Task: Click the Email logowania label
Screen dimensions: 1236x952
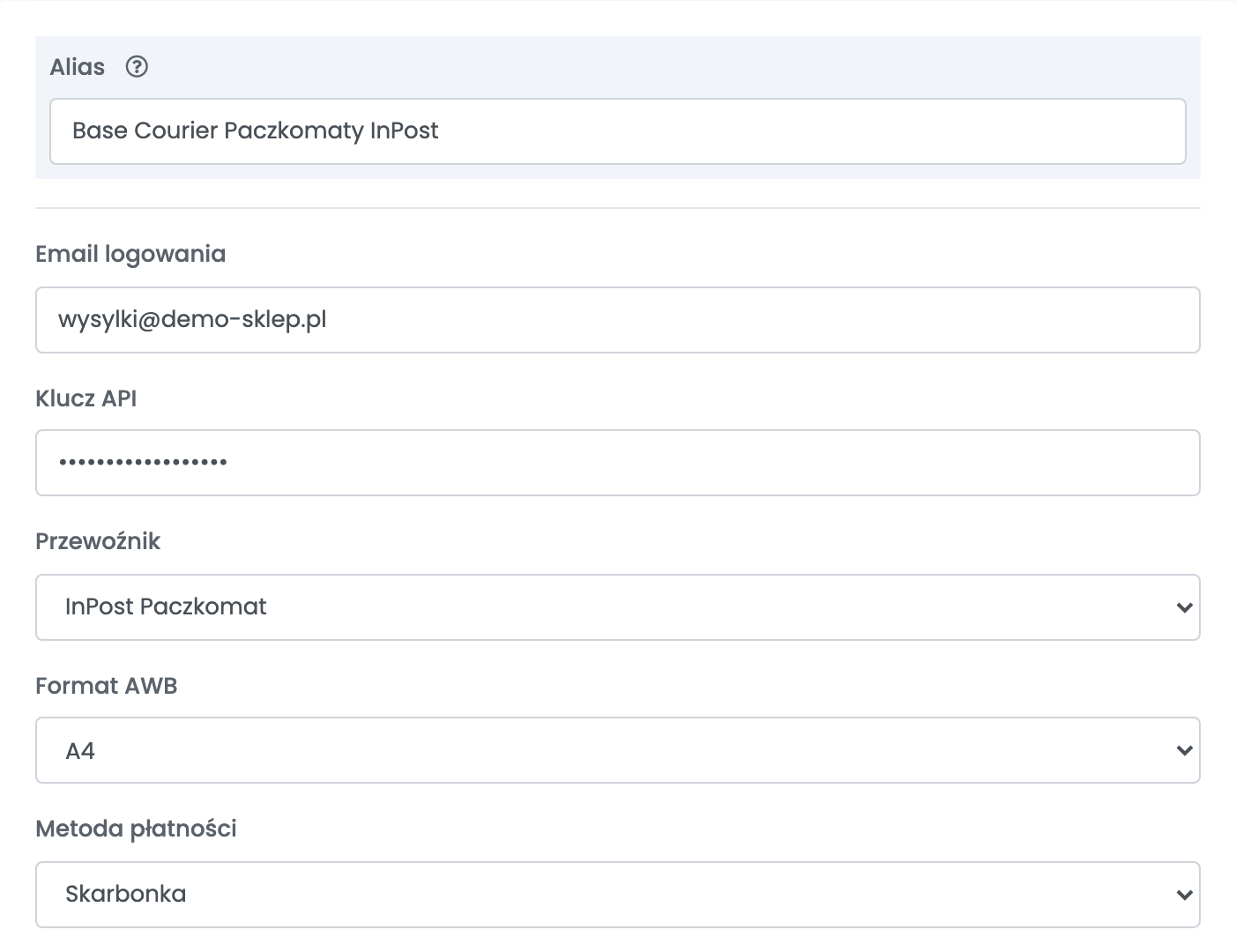Action: (130, 255)
